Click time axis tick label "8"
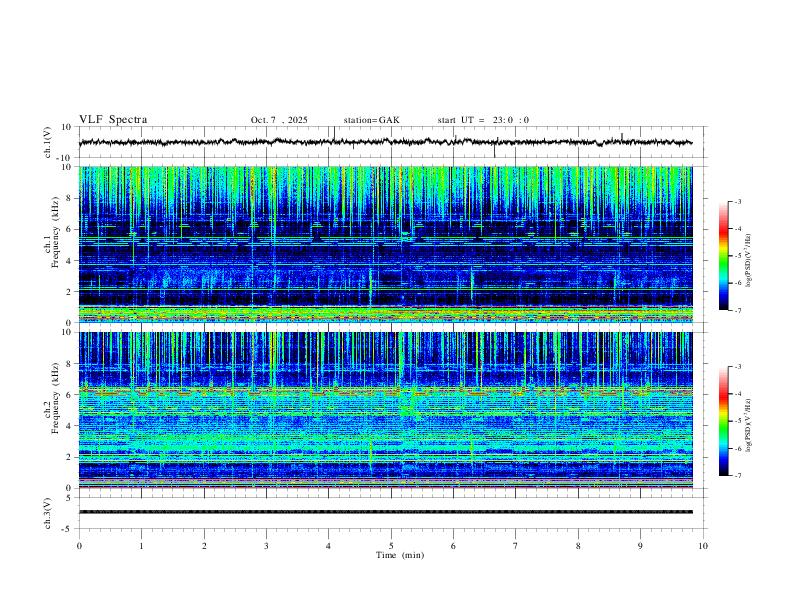This screenshot has height=612, width=792. point(578,546)
